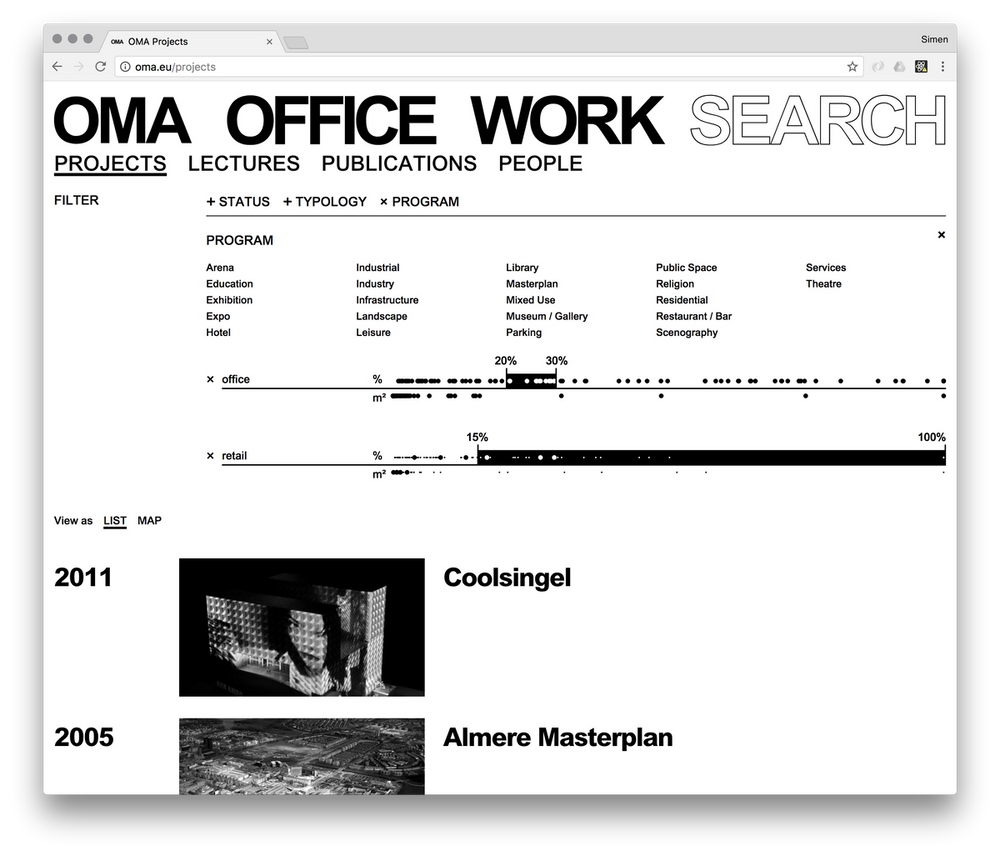Open the Almere Masterplan project title
The image size is (1000, 857).
tap(558, 738)
